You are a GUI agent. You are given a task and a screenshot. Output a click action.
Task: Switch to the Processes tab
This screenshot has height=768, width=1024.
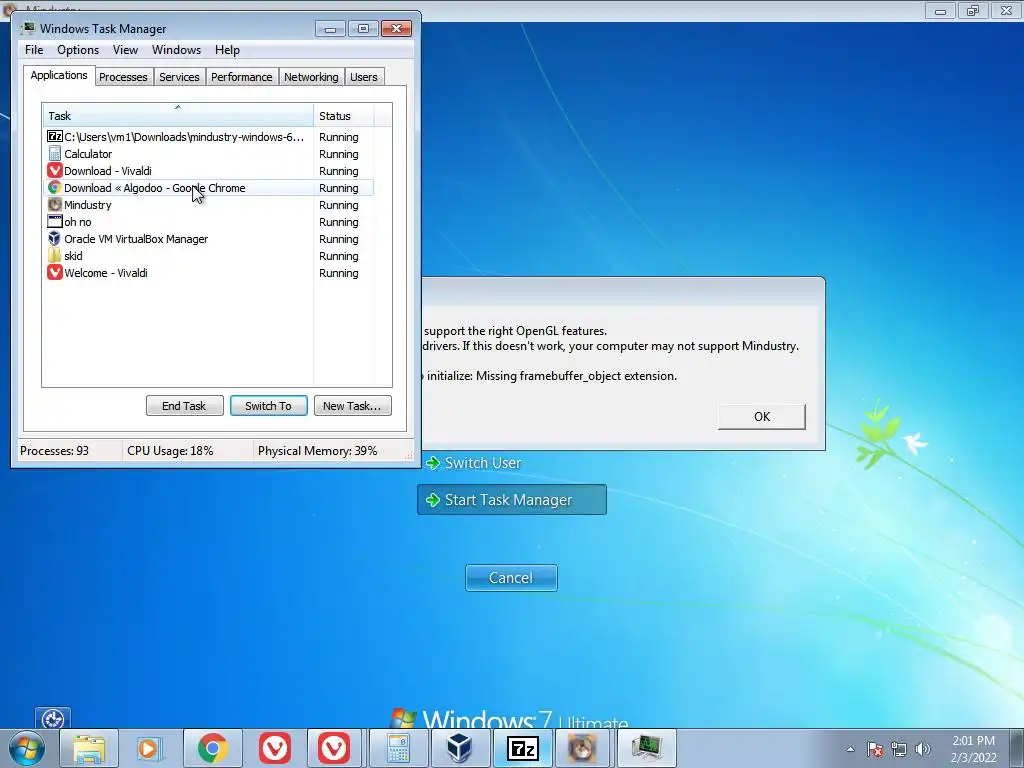123,77
